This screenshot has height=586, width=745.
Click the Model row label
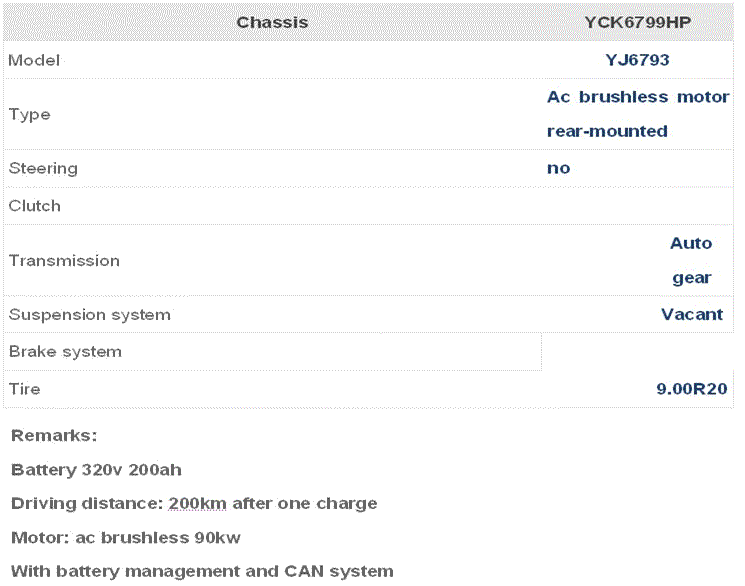pos(34,60)
